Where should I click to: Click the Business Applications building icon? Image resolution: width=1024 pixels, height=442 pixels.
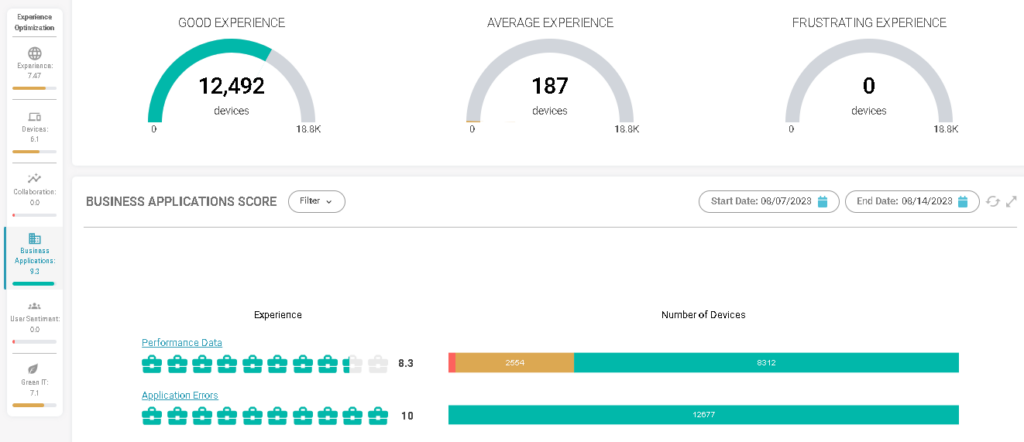point(34,238)
